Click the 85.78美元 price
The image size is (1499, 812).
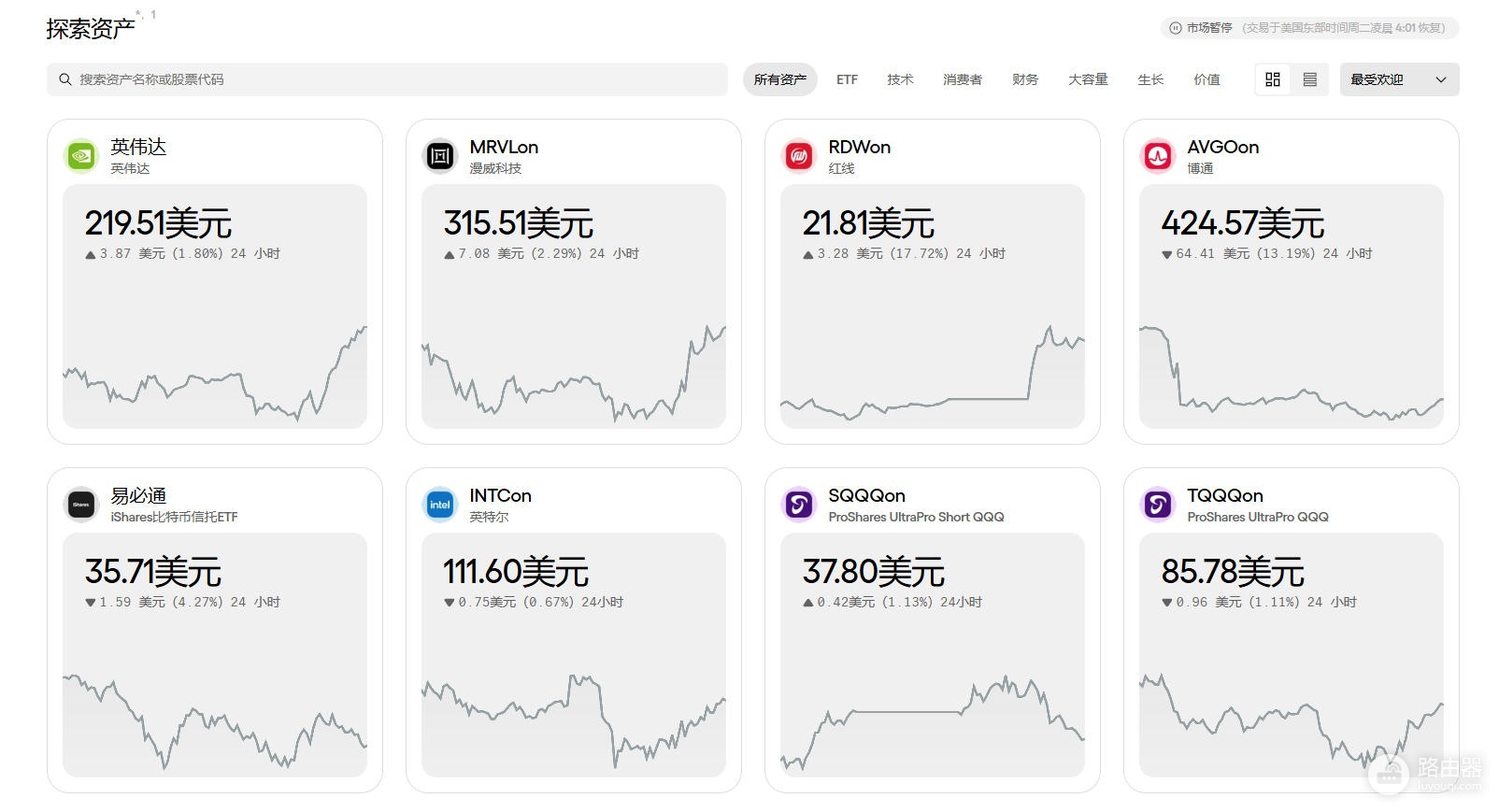1232,572
